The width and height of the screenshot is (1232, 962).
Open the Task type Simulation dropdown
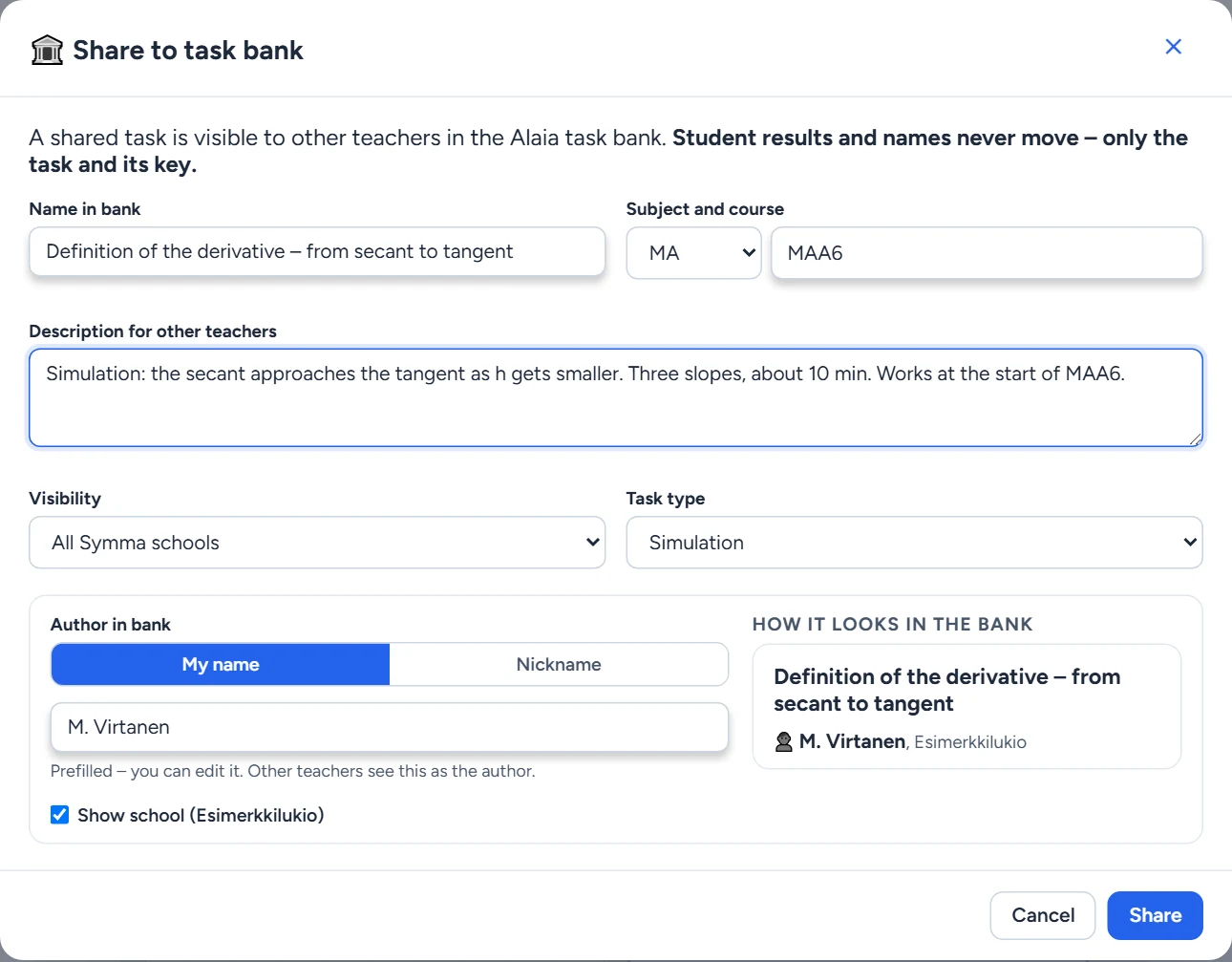click(914, 543)
